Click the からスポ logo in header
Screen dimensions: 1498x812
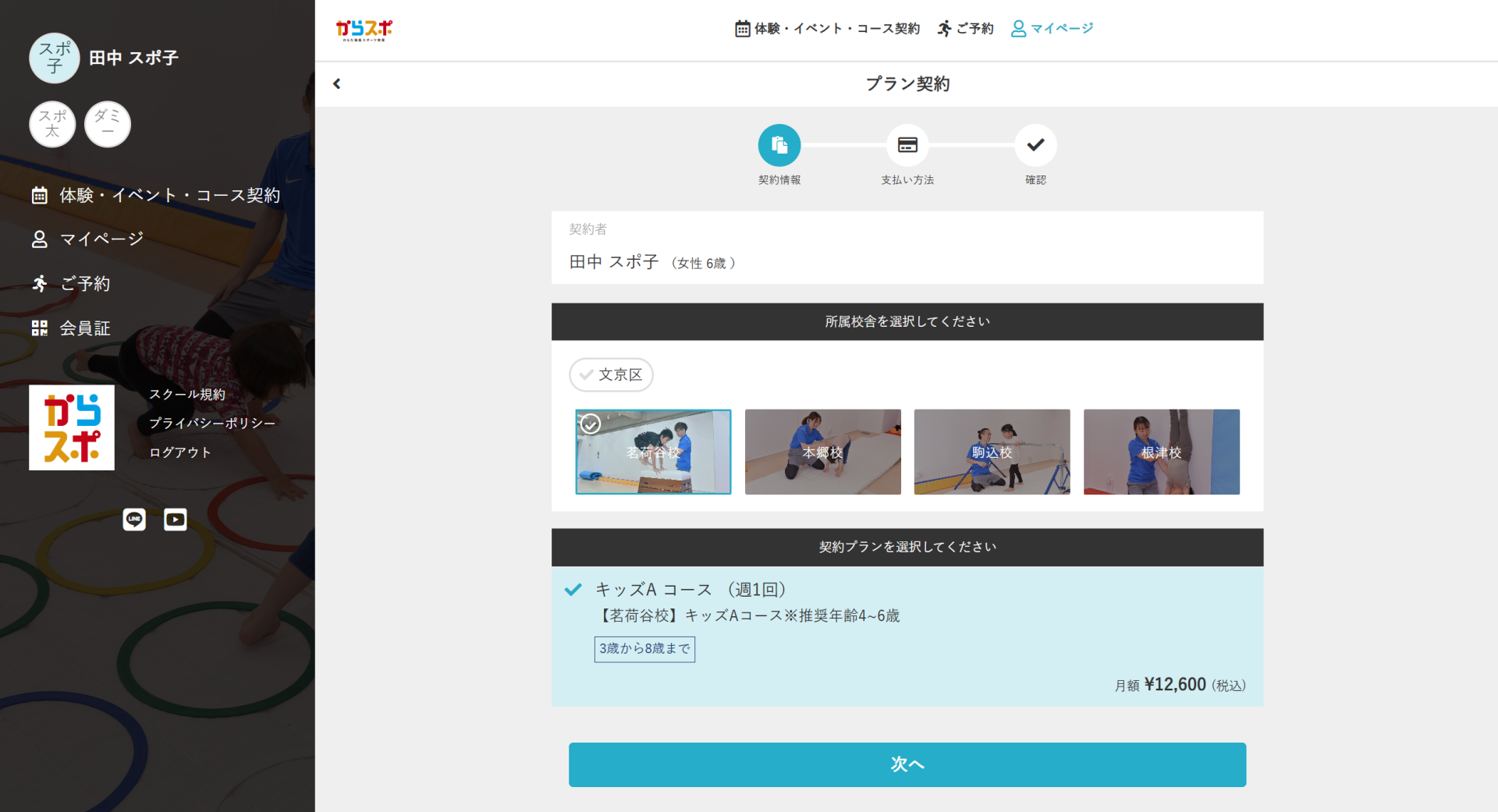click(364, 30)
